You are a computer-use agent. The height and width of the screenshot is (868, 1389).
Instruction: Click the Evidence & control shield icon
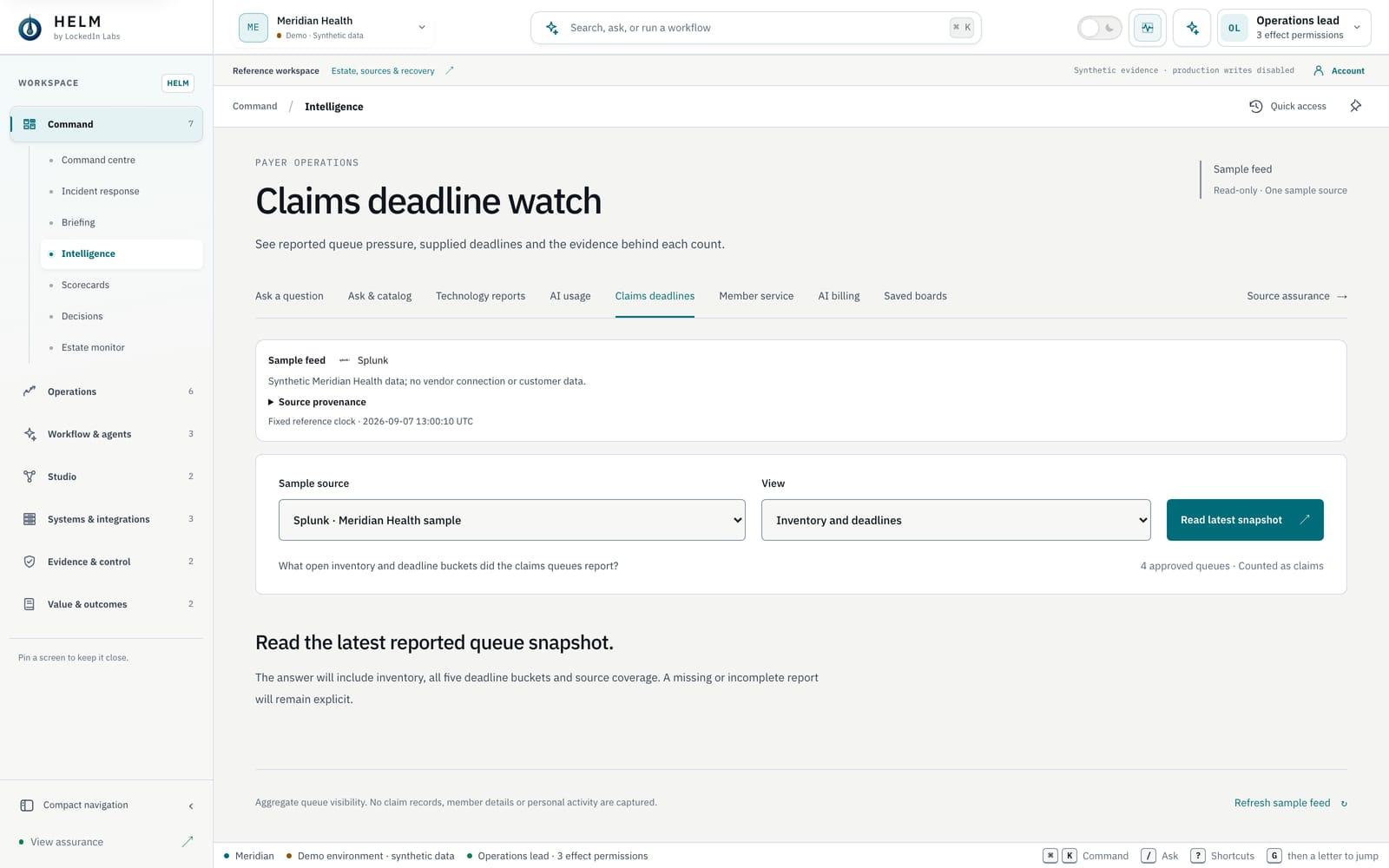click(x=30, y=562)
